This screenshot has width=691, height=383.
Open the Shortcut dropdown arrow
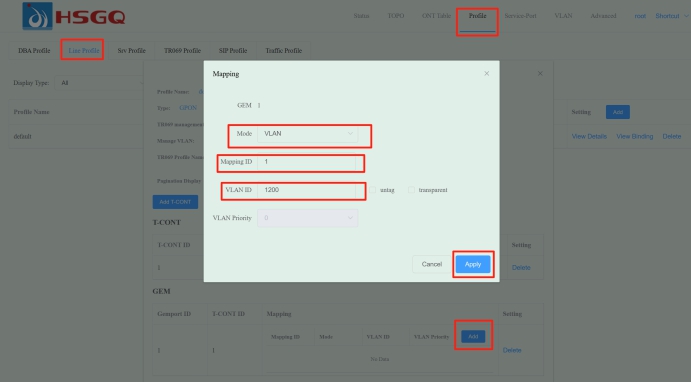(686, 16)
